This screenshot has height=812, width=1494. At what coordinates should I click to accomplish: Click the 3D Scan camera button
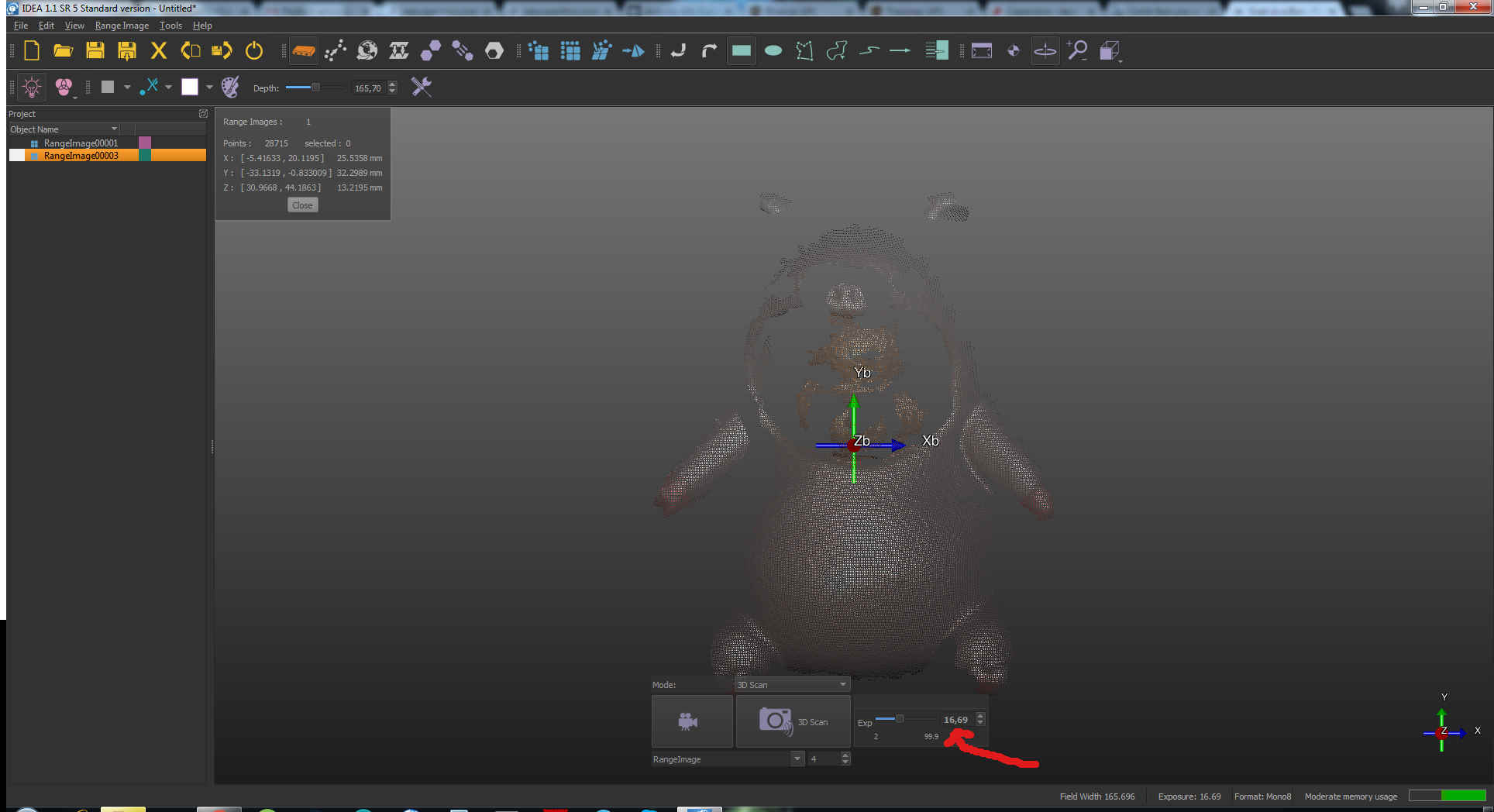click(793, 721)
